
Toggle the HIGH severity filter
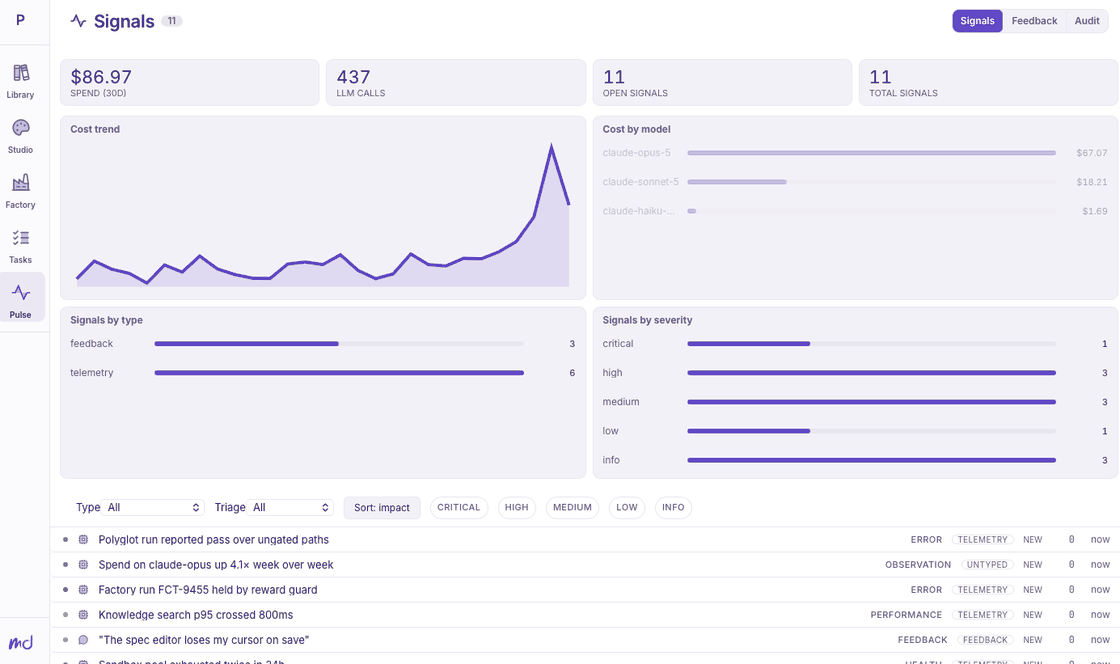pos(516,508)
